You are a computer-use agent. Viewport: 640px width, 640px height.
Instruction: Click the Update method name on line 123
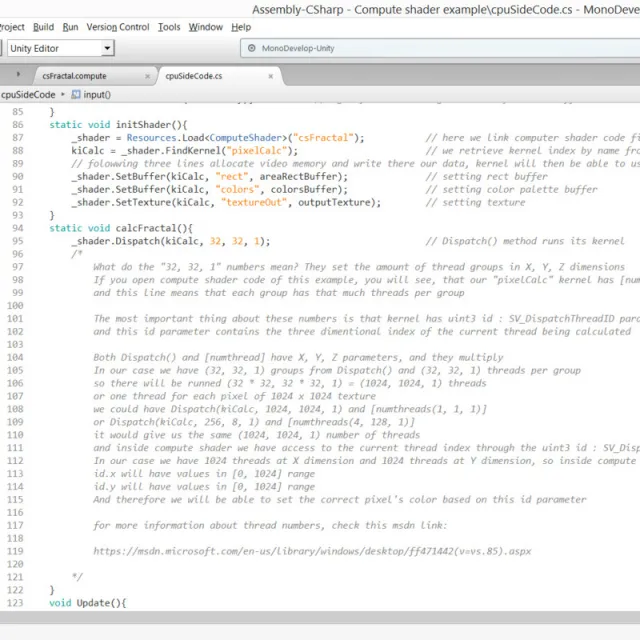pos(94,603)
